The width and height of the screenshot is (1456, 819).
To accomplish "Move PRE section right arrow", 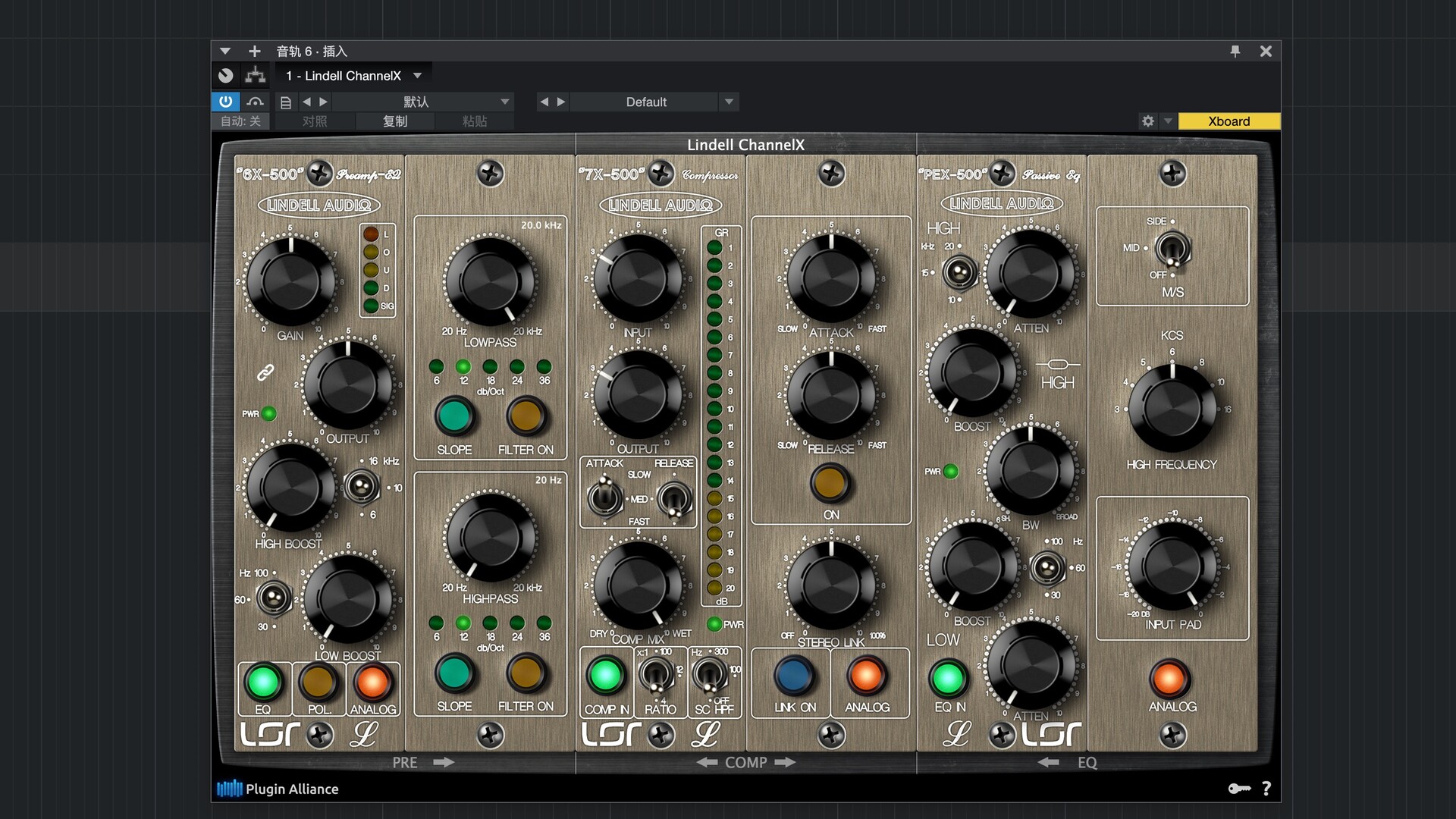I will (x=444, y=762).
